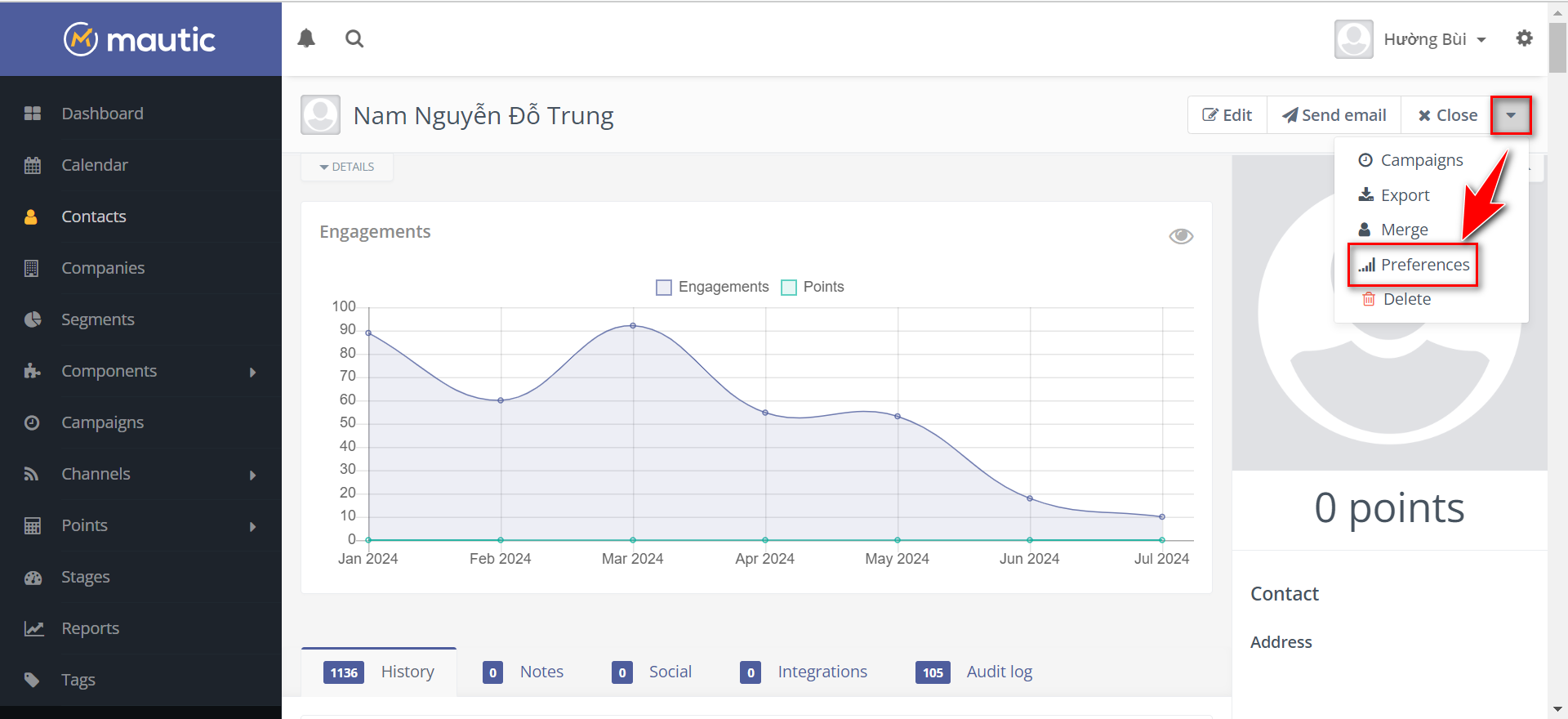Click the search magnifier icon
This screenshot has width=1568, height=719.
tap(354, 38)
